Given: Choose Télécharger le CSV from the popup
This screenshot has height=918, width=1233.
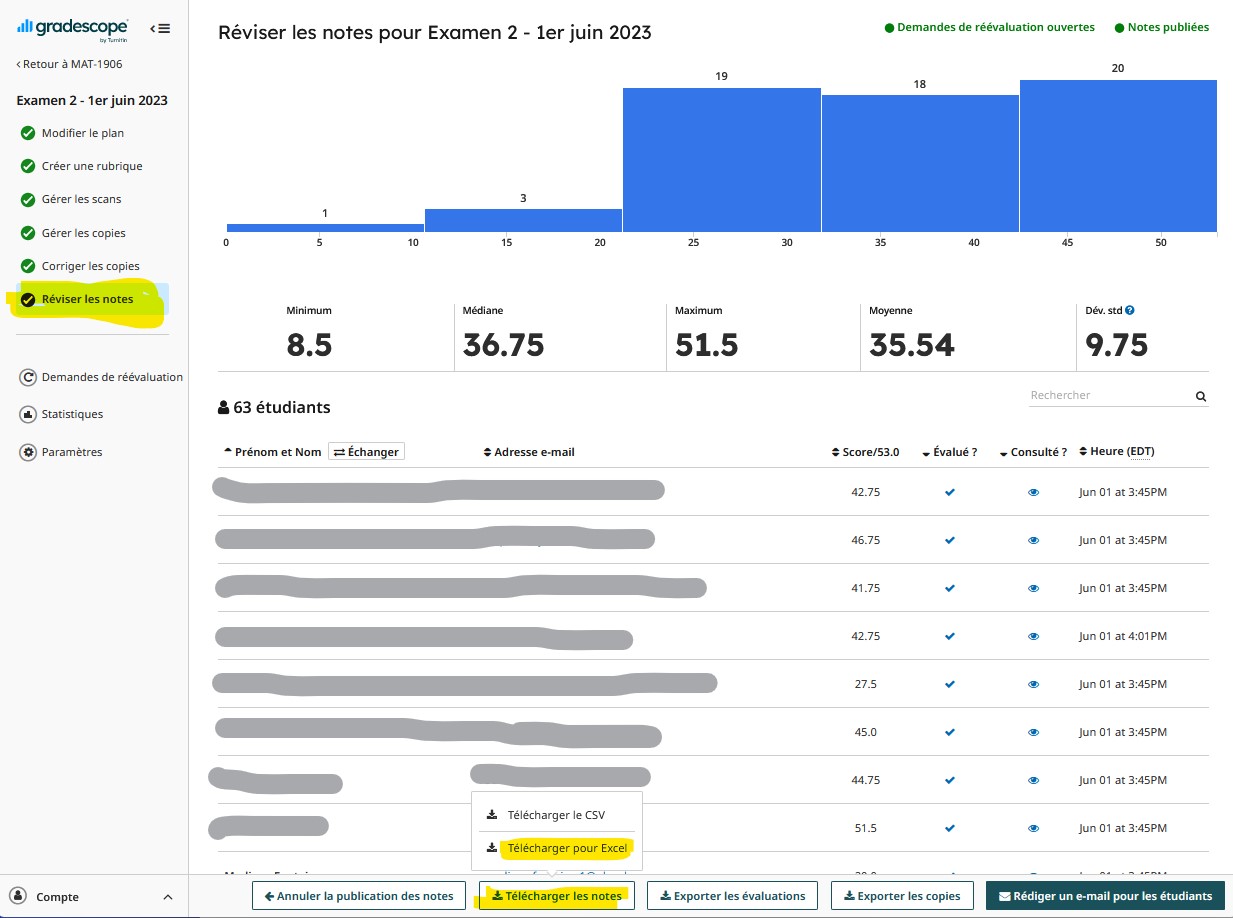Looking at the screenshot, I should [x=555, y=815].
